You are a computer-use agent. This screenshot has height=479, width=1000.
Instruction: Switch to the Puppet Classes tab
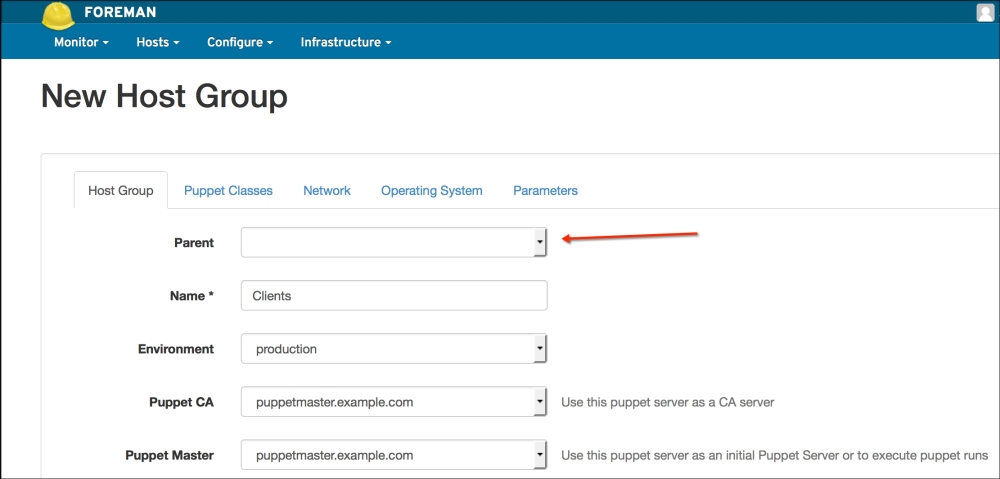click(x=228, y=190)
